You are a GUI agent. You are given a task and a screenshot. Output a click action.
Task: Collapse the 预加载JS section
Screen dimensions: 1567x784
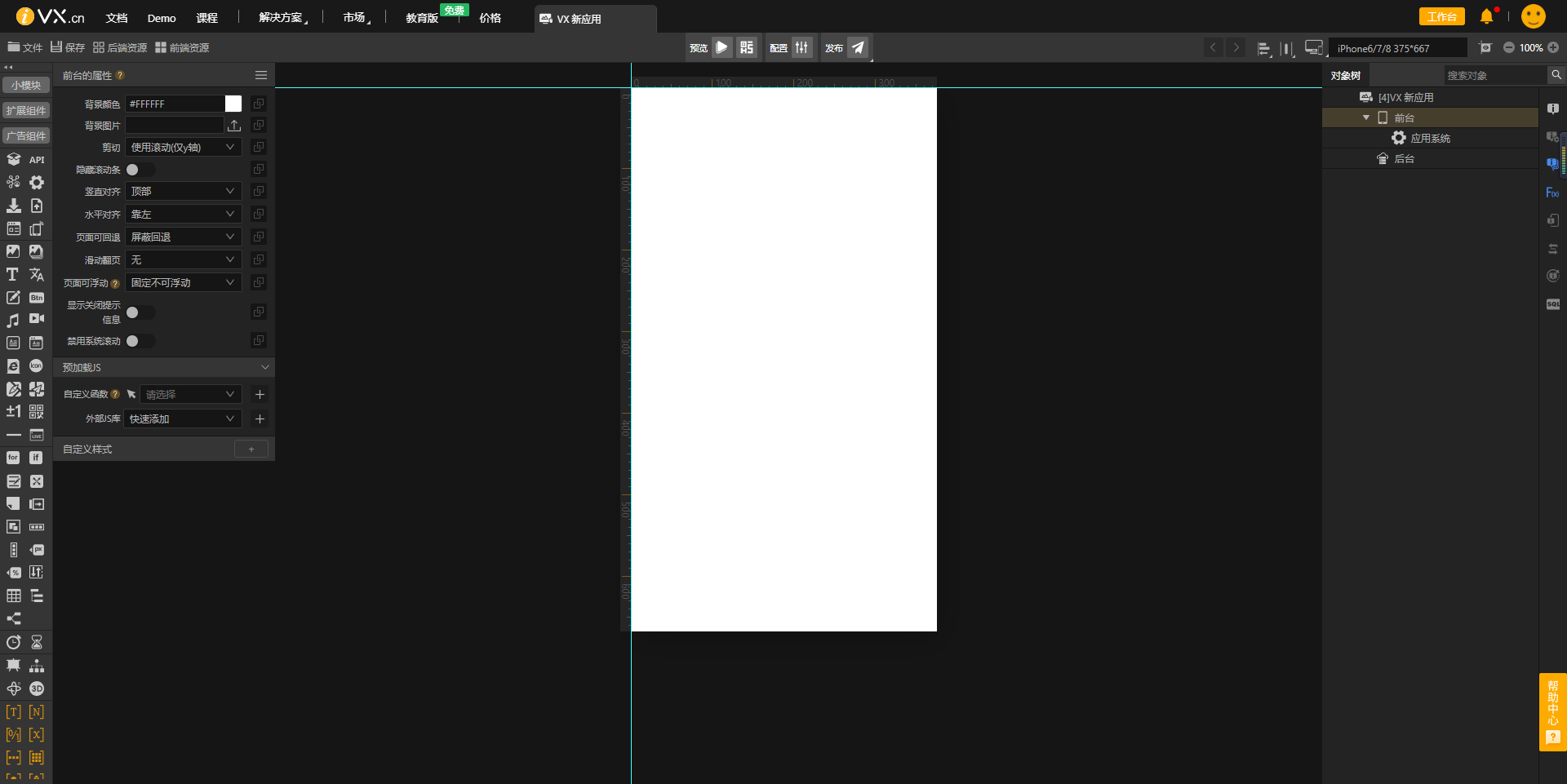[x=264, y=368]
